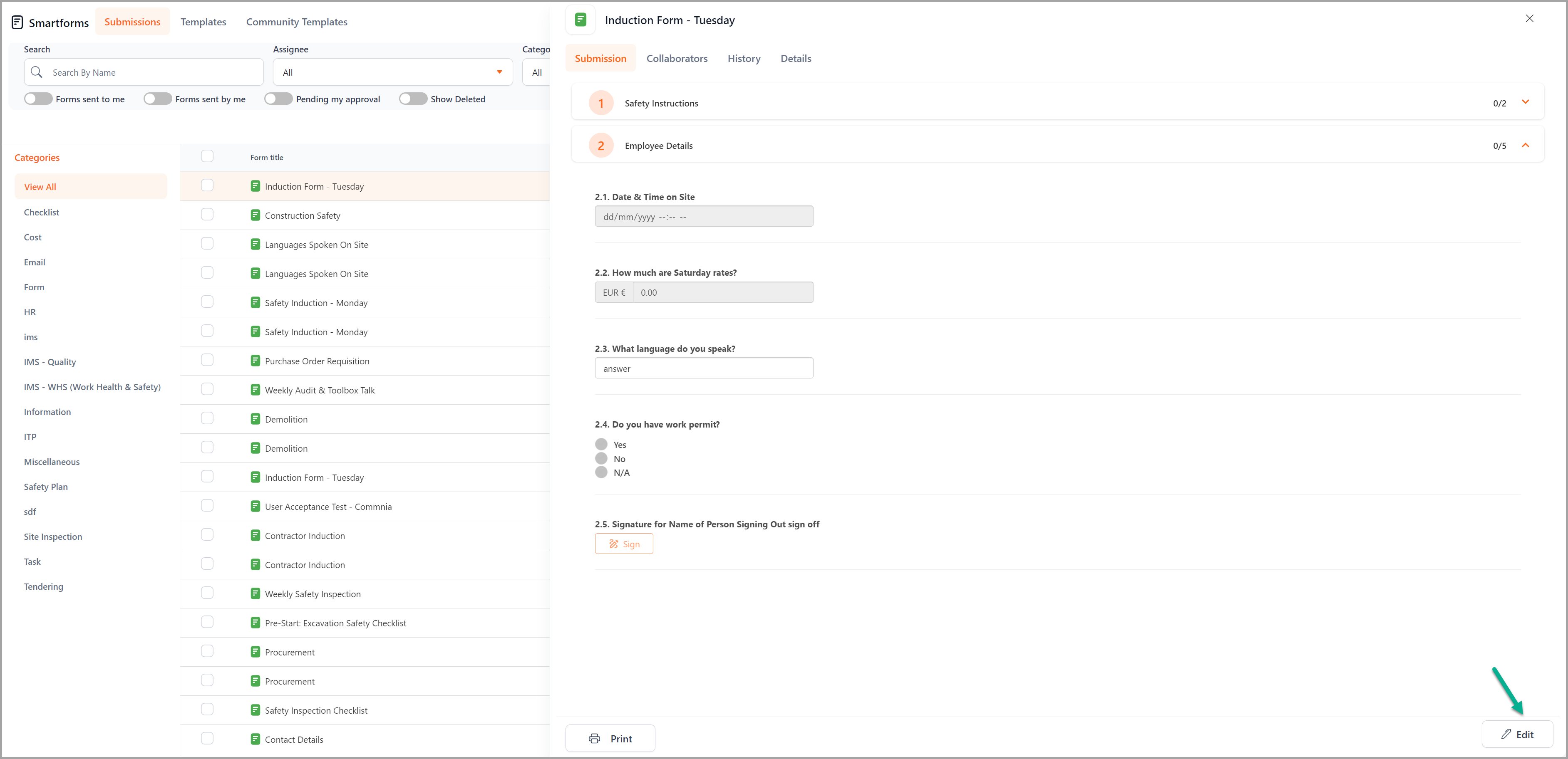This screenshot has width=1568, height=759.
Task: Click the Sign button
Action: point(624,544)
